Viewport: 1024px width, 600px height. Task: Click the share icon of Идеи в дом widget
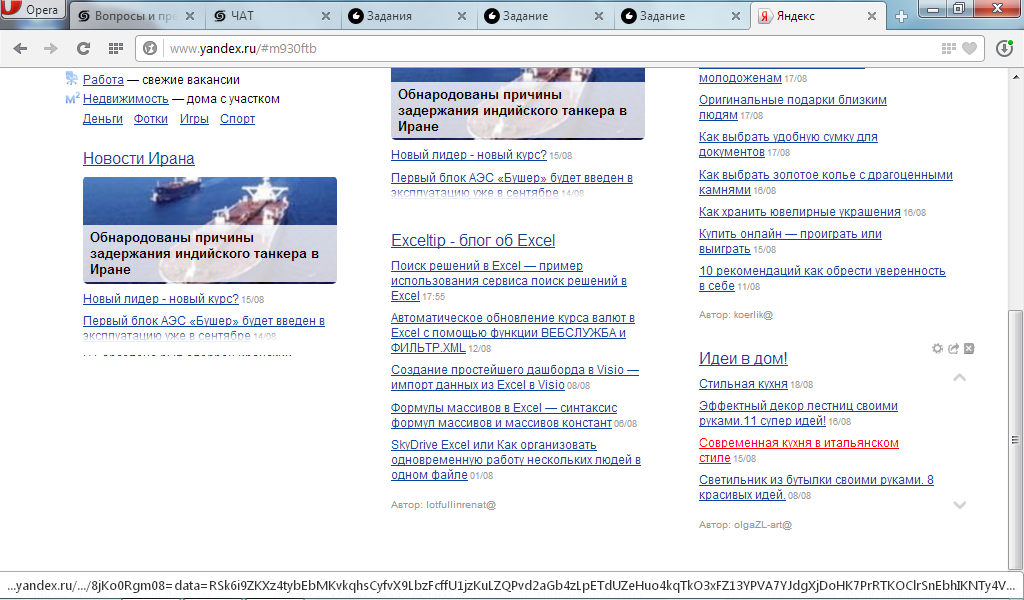coord(953,349)
